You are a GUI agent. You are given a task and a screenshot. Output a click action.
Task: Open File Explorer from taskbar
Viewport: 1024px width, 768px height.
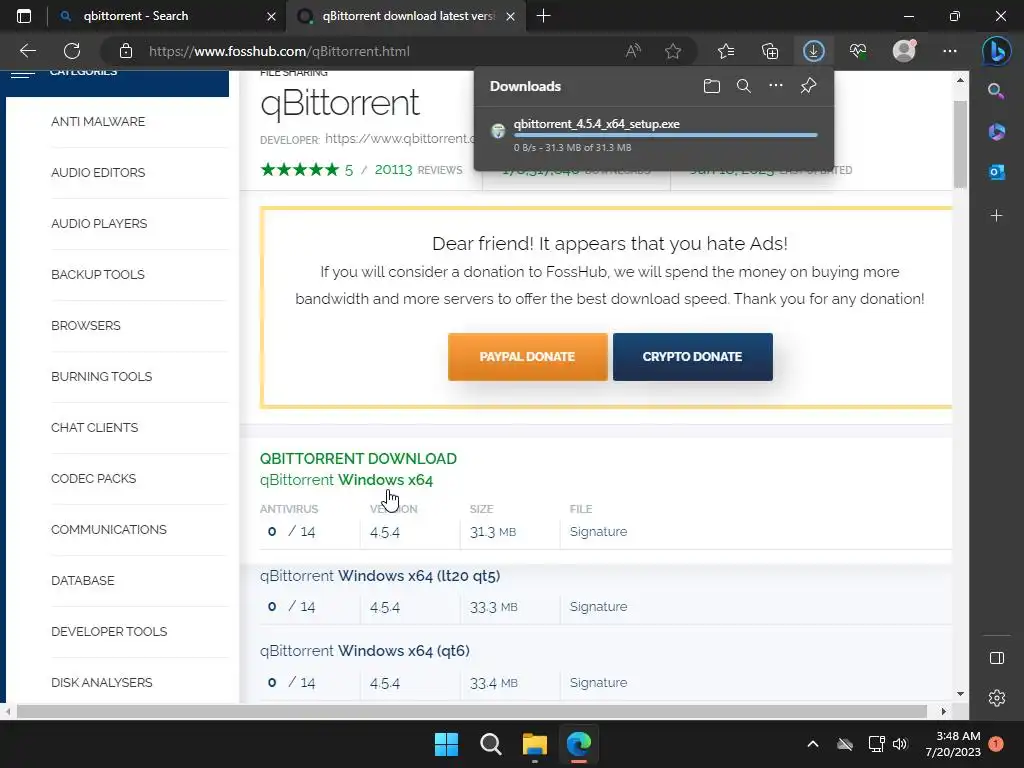534,744
